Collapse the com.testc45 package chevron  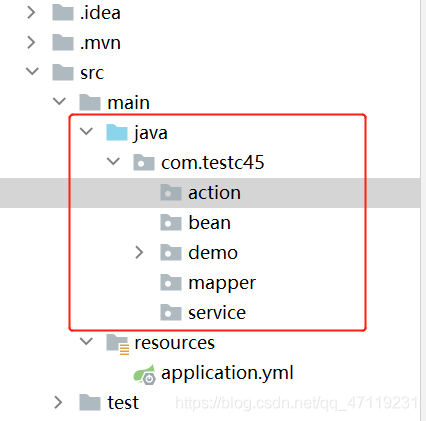[113, 161]
